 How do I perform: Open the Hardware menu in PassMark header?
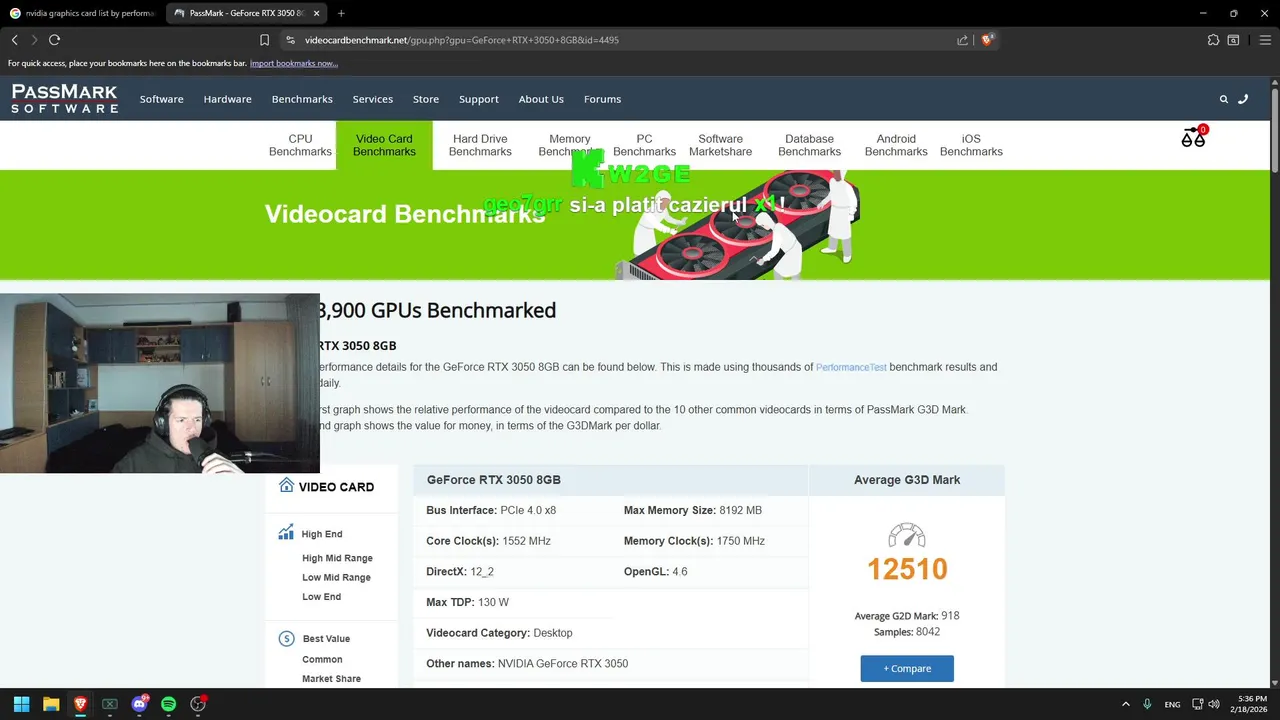[x=227, y=99]
